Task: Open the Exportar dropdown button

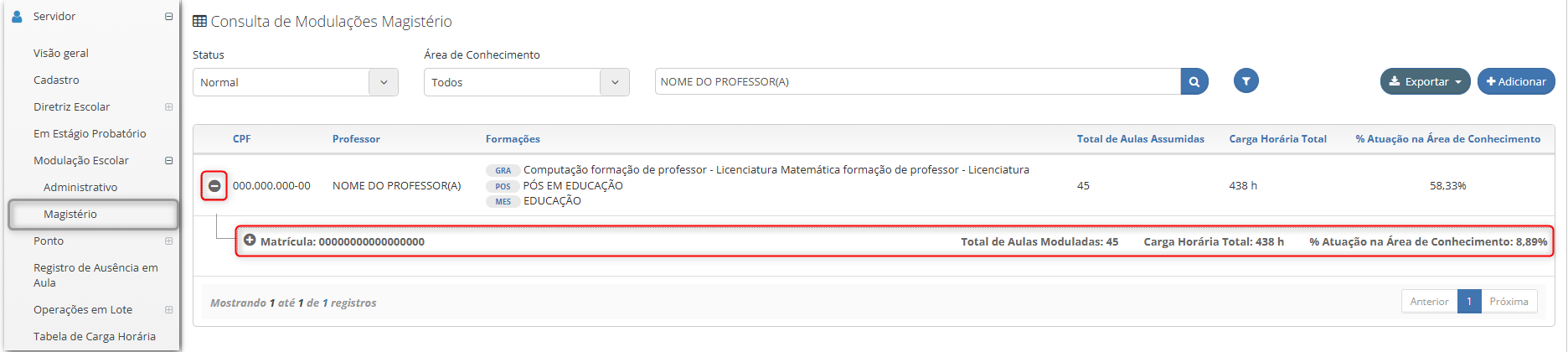Action: [1424, 81]
